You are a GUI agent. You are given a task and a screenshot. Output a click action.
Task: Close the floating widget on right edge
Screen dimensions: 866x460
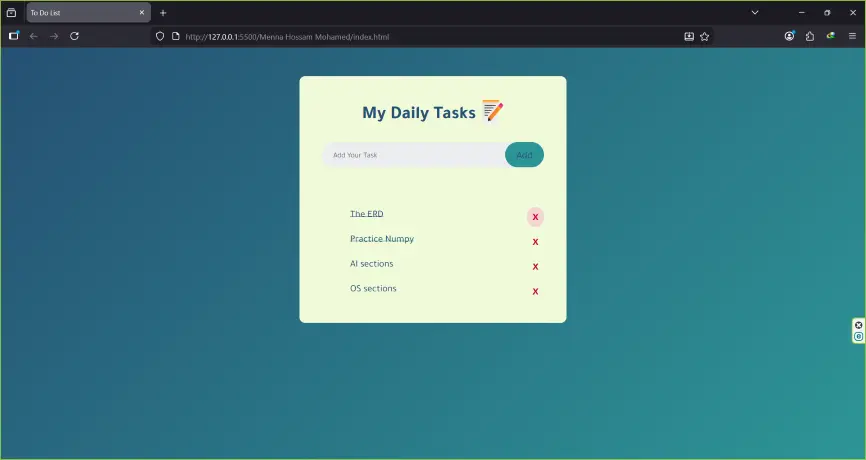[x=859, y=325]
